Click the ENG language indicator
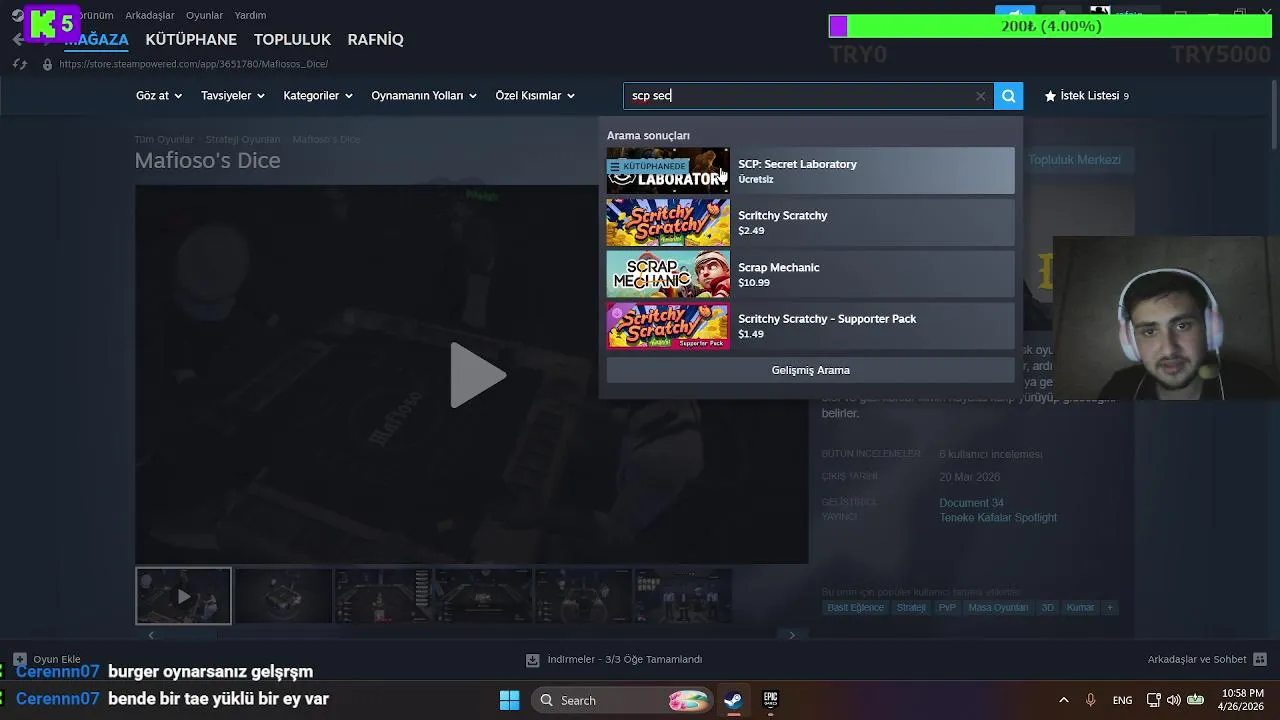 pyautogui.click(x=1123, y=700)
